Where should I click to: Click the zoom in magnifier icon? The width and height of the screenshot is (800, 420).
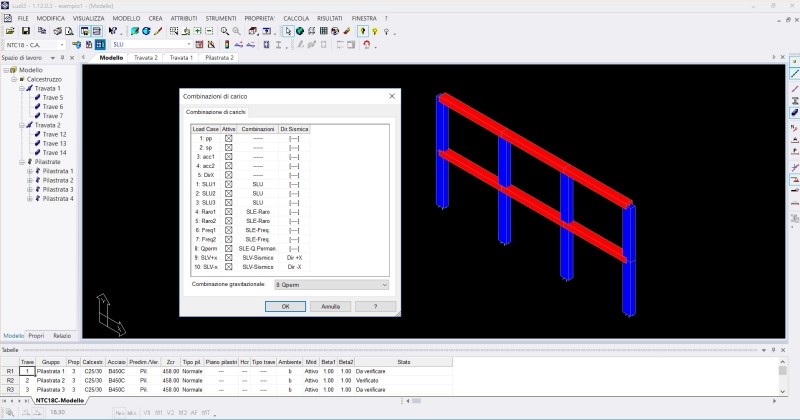(223, 31)
